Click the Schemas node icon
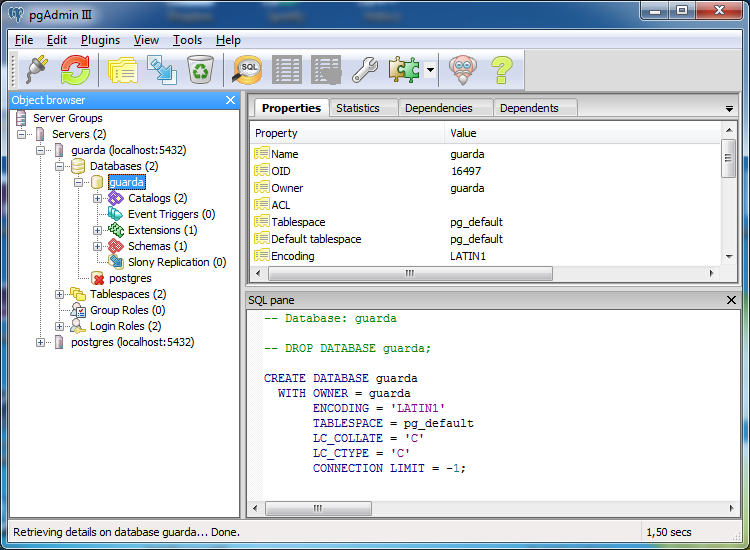 point(115,246)
